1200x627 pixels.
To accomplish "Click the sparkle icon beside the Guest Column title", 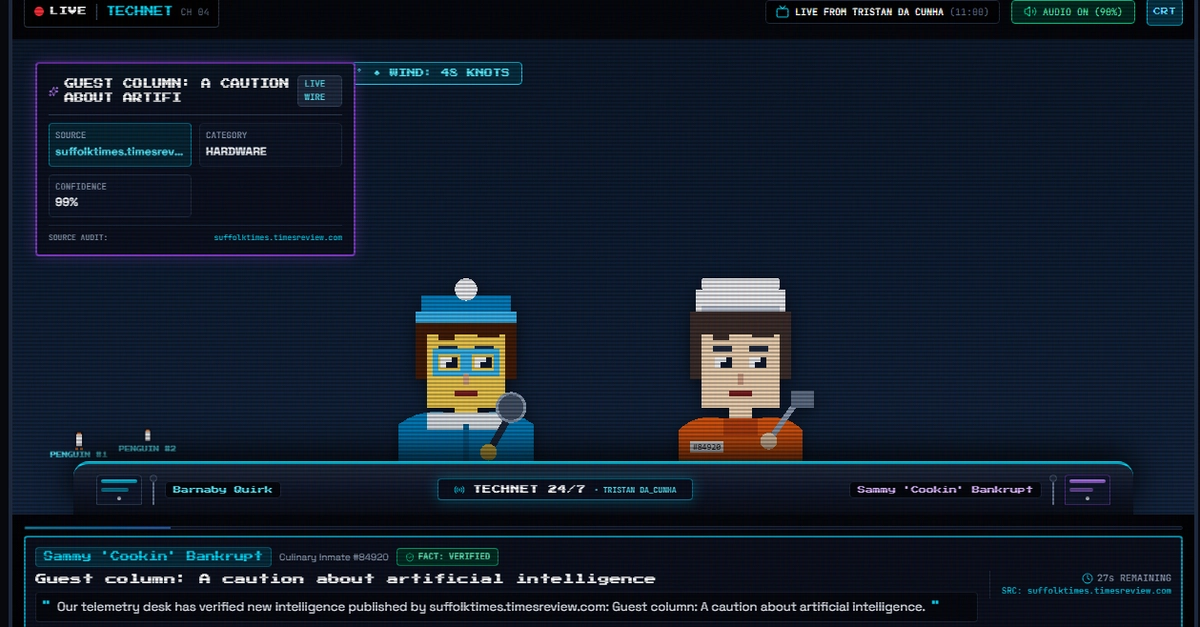I will click(54, 91).
